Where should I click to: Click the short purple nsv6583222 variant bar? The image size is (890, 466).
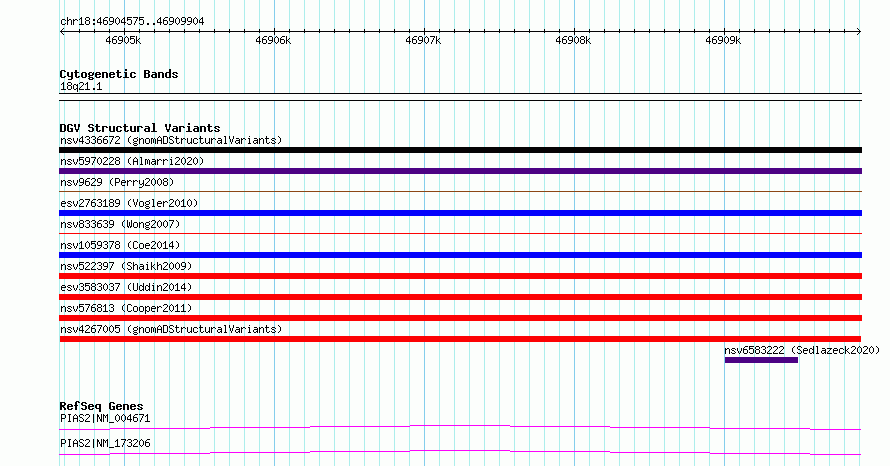click(761, 360)
